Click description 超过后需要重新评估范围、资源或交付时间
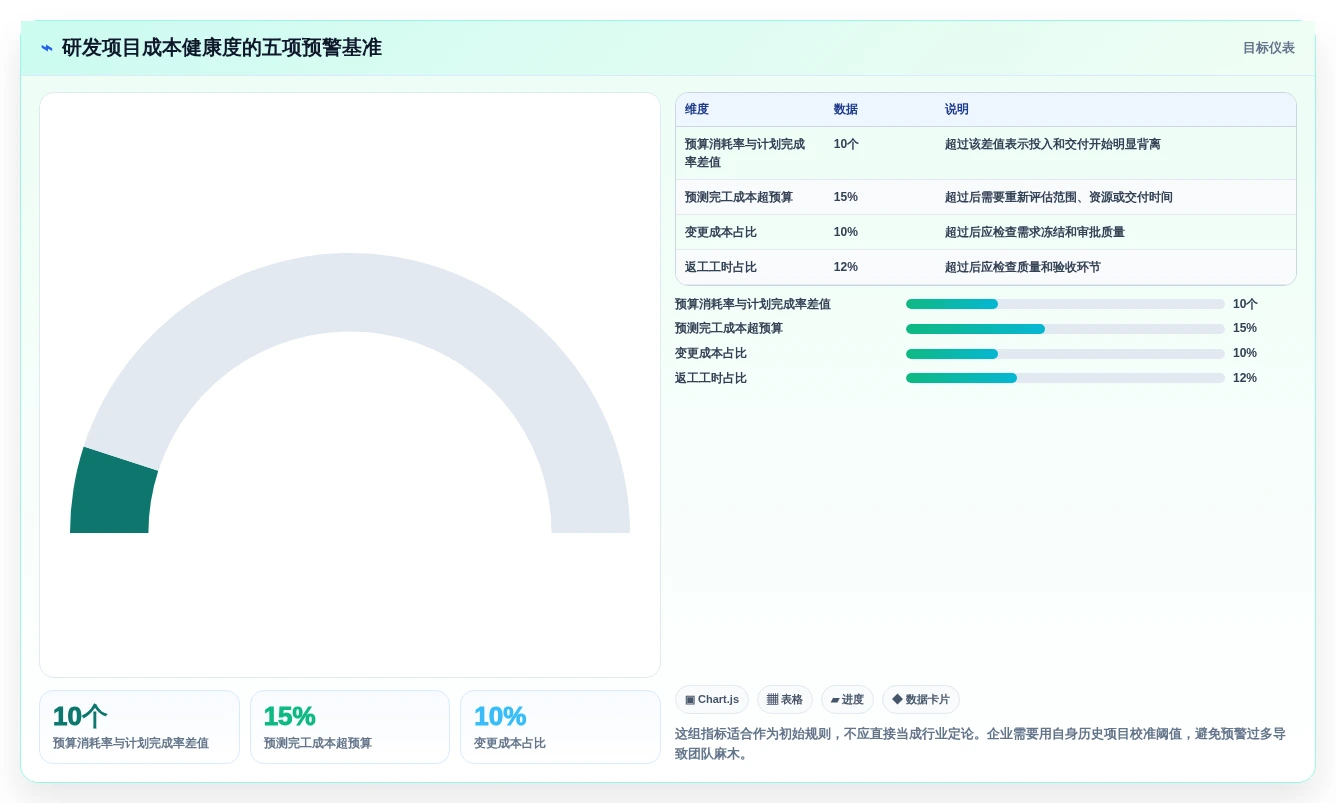 click(x=1059, y=197)
